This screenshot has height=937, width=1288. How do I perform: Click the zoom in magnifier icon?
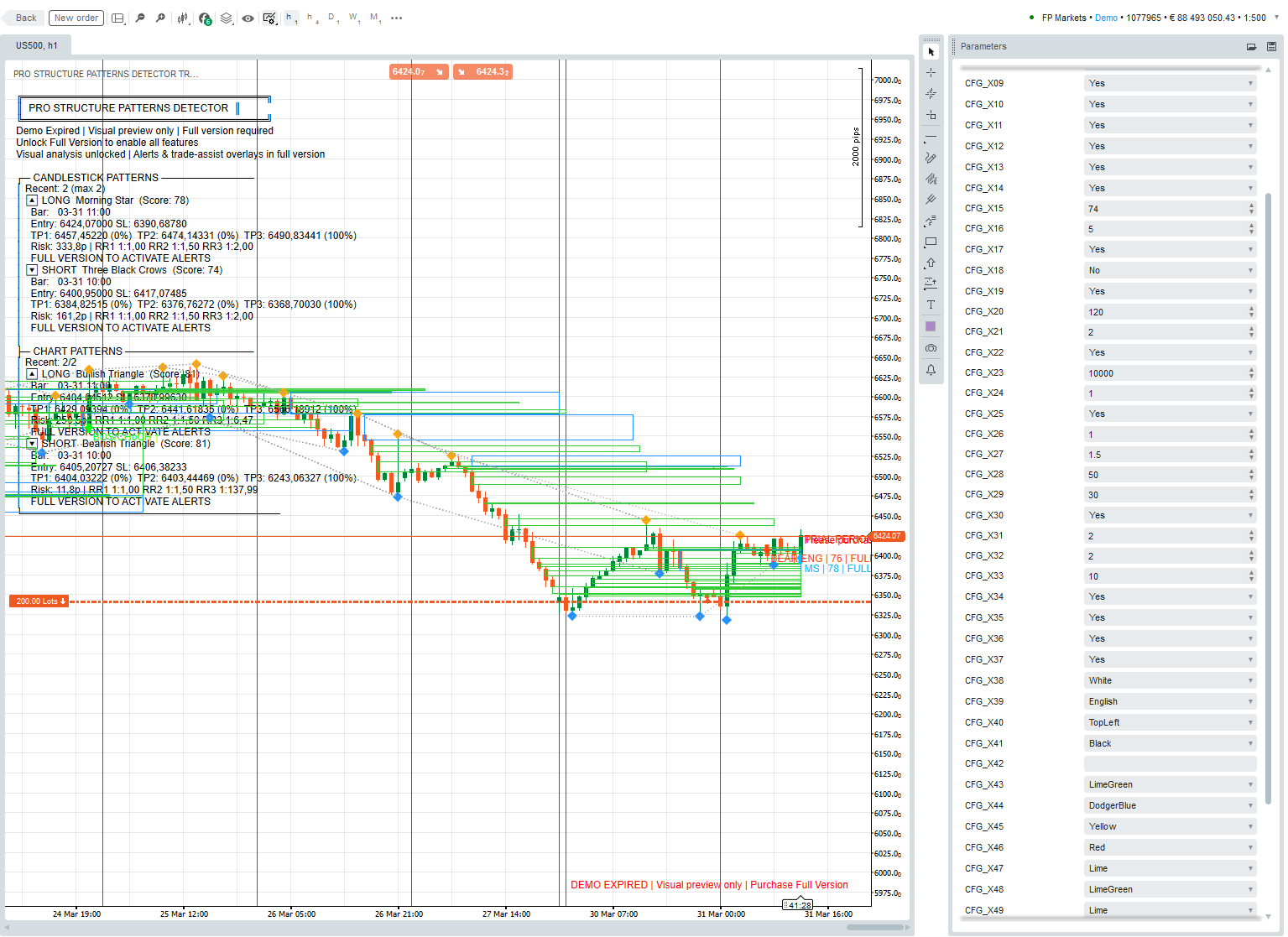point(160,18)
